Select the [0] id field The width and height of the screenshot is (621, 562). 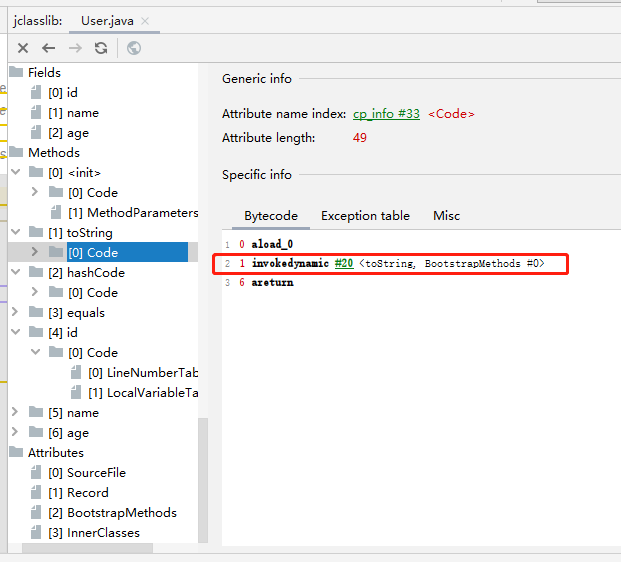pos(63,93)
